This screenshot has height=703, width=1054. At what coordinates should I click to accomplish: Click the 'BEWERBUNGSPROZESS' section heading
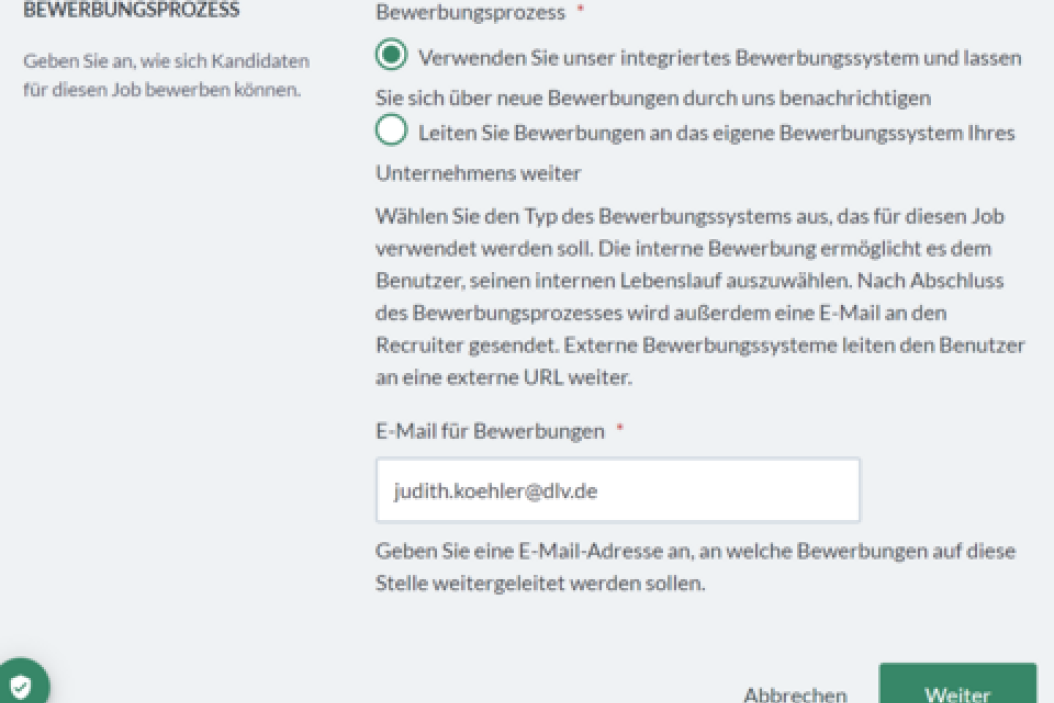tap(131, 9)
